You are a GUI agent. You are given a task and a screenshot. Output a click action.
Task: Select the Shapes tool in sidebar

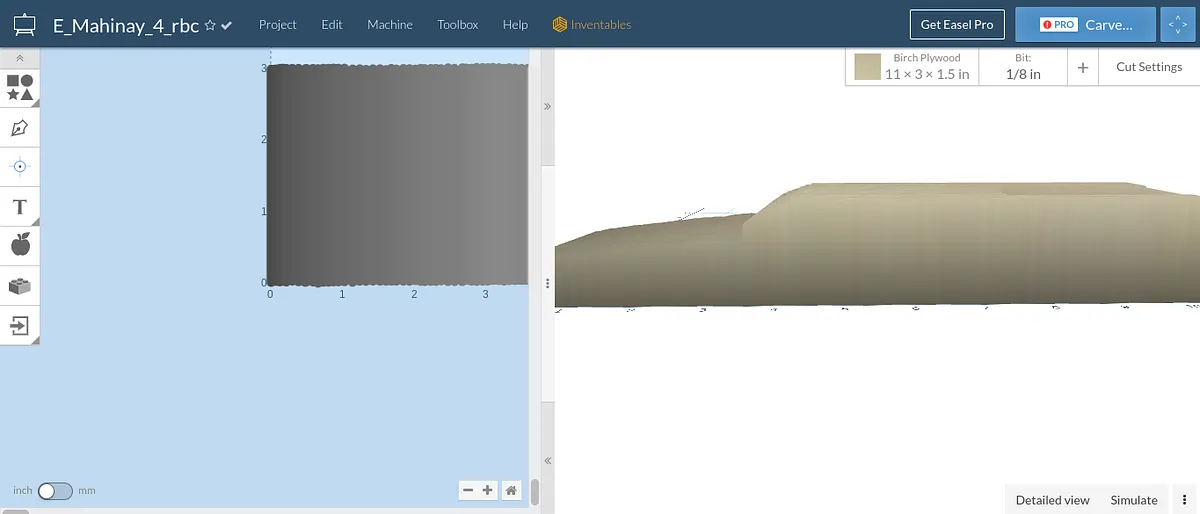20,87
